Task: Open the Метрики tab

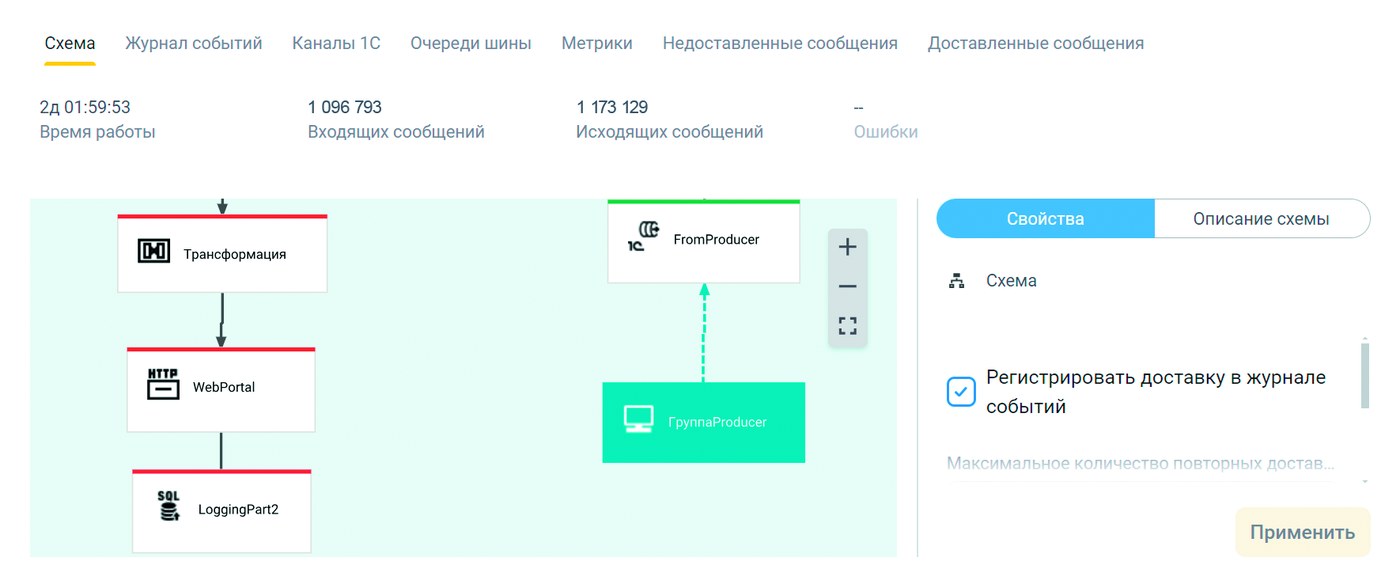Action: point(597,43)
